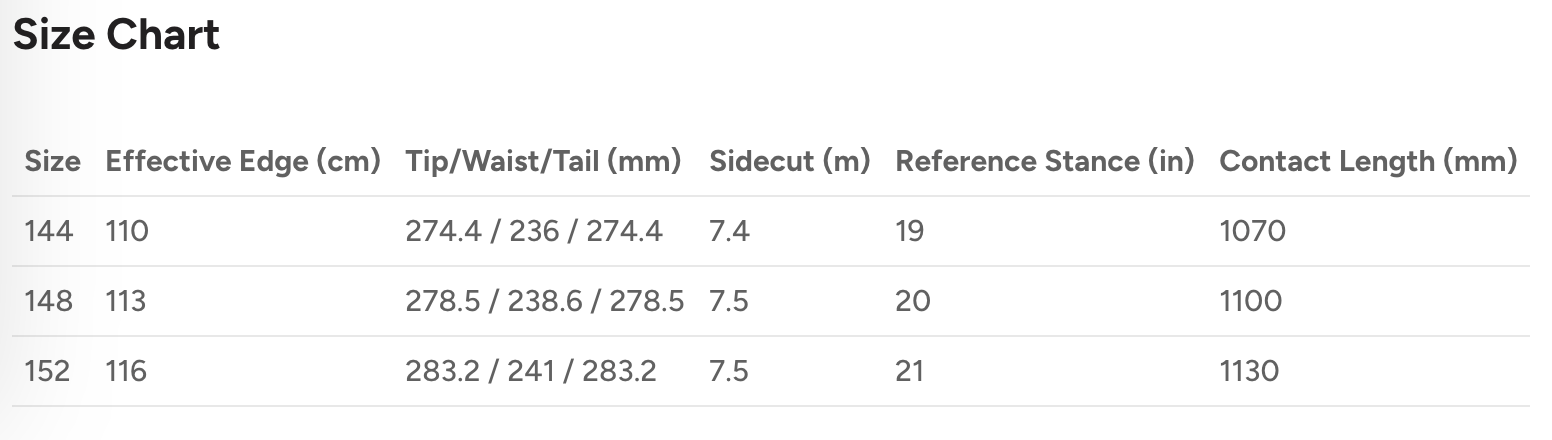Select the reference stance value 19
1552x440 pixels.
[x=910, y=232]
